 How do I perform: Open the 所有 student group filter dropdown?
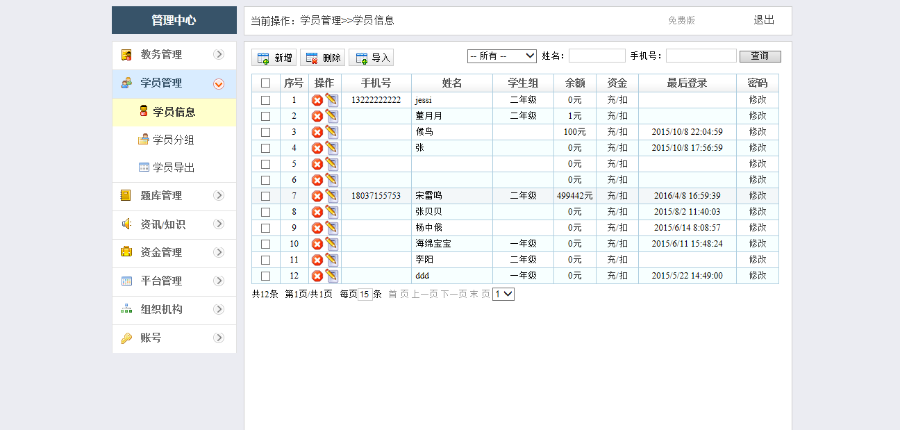point(502,56)
